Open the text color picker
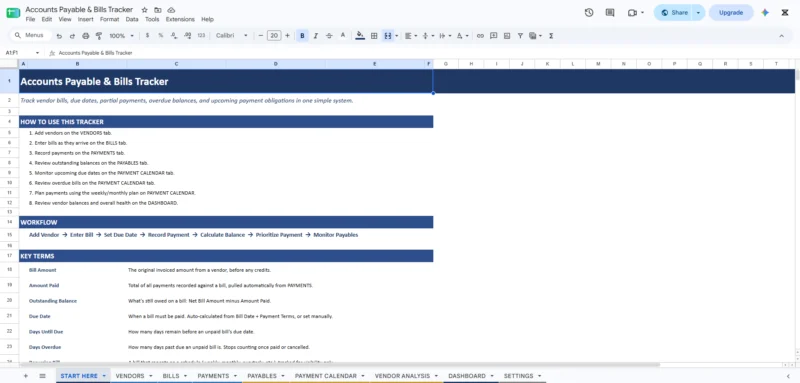 point(343,36)
